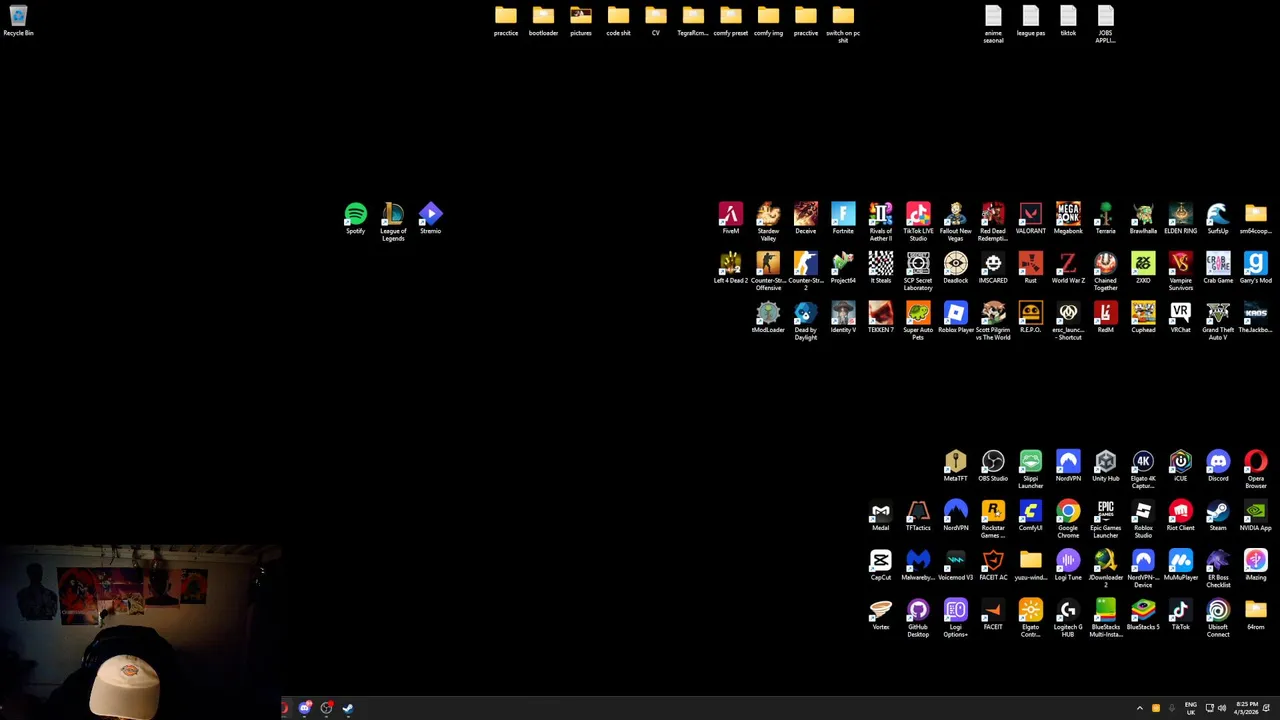Launch R.E.P.O.
The width and height of the screenshot is (1280, 720).
1030,318
